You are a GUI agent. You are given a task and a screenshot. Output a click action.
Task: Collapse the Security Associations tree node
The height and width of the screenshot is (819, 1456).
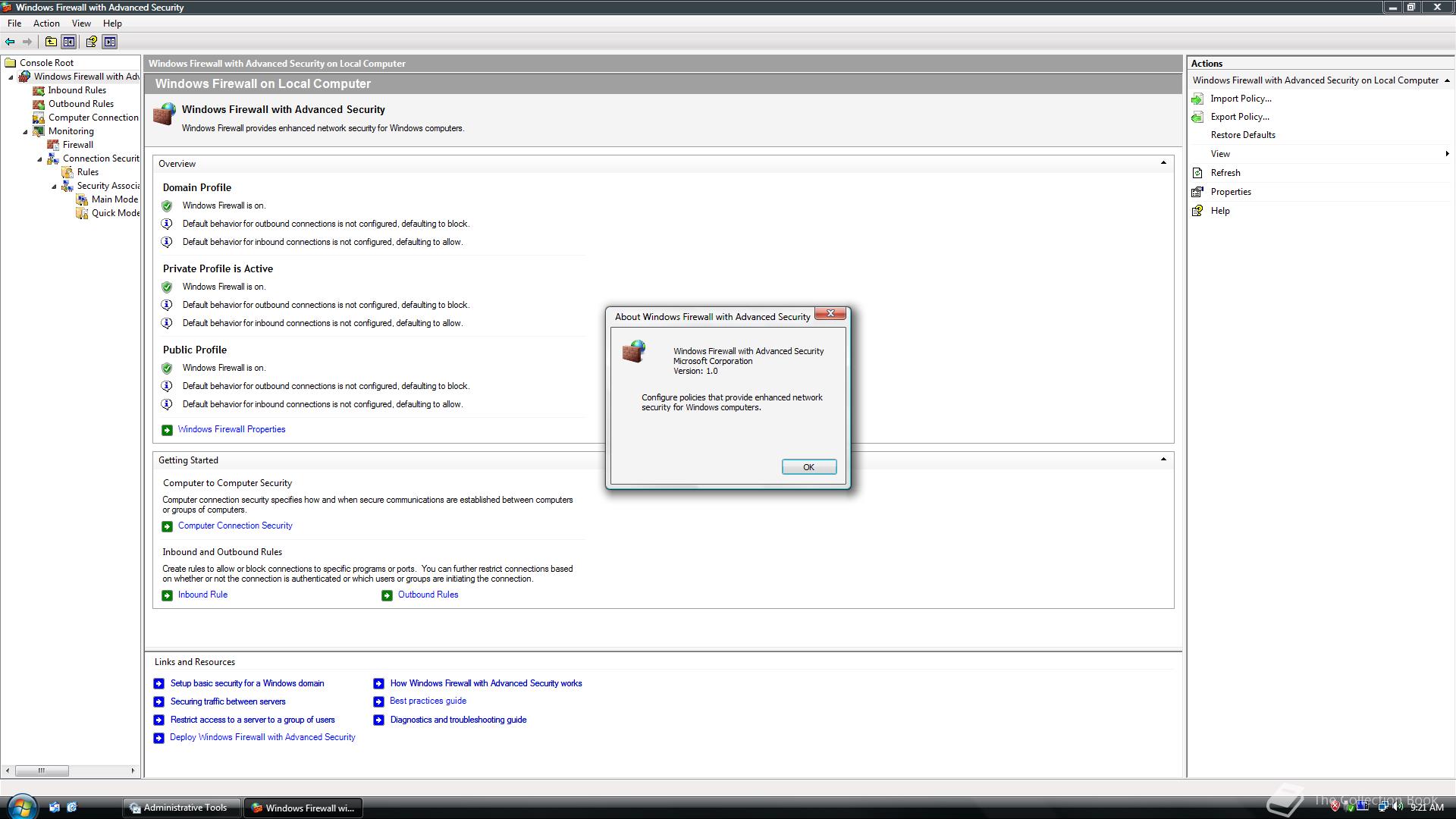pyautogui.click(x=54, y=186)
